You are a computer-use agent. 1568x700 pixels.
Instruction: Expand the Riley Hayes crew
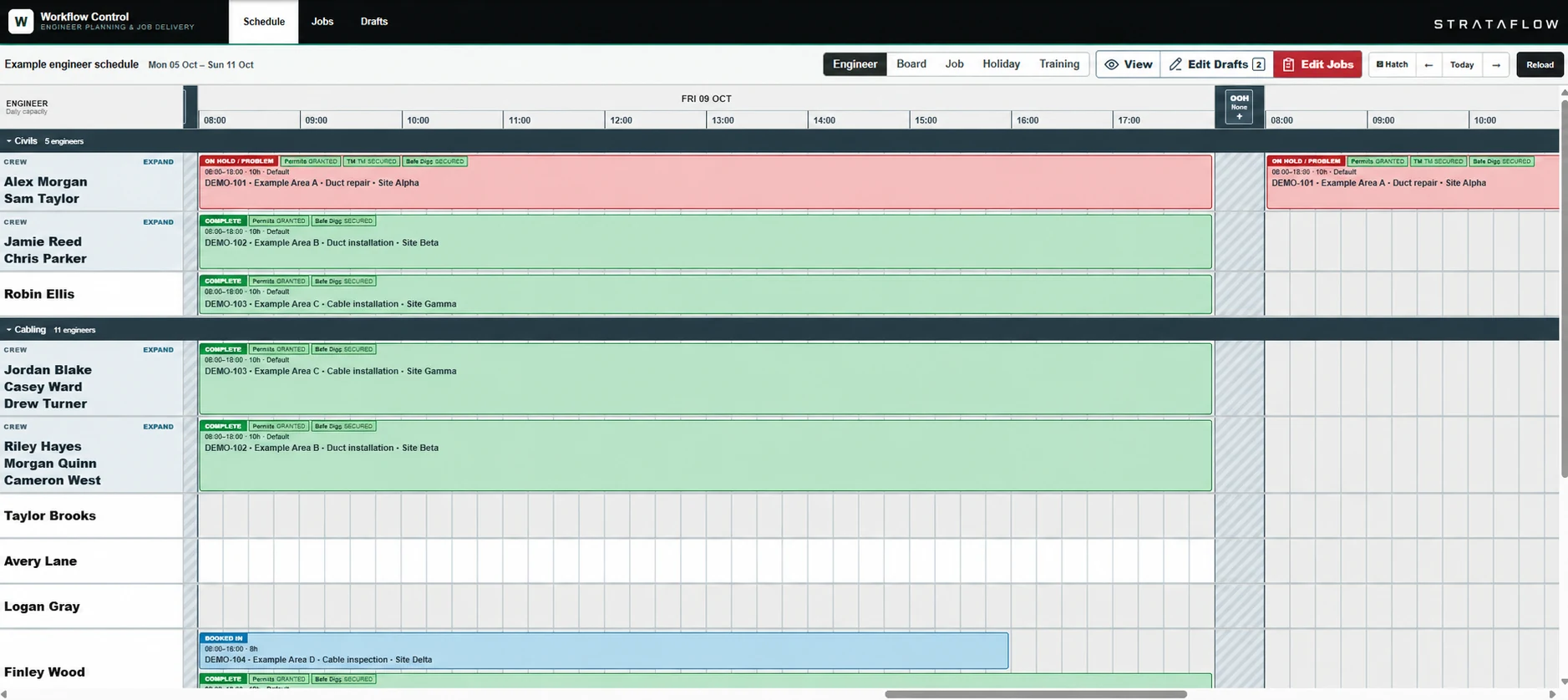pyautogui.click(x=158, y=427)
